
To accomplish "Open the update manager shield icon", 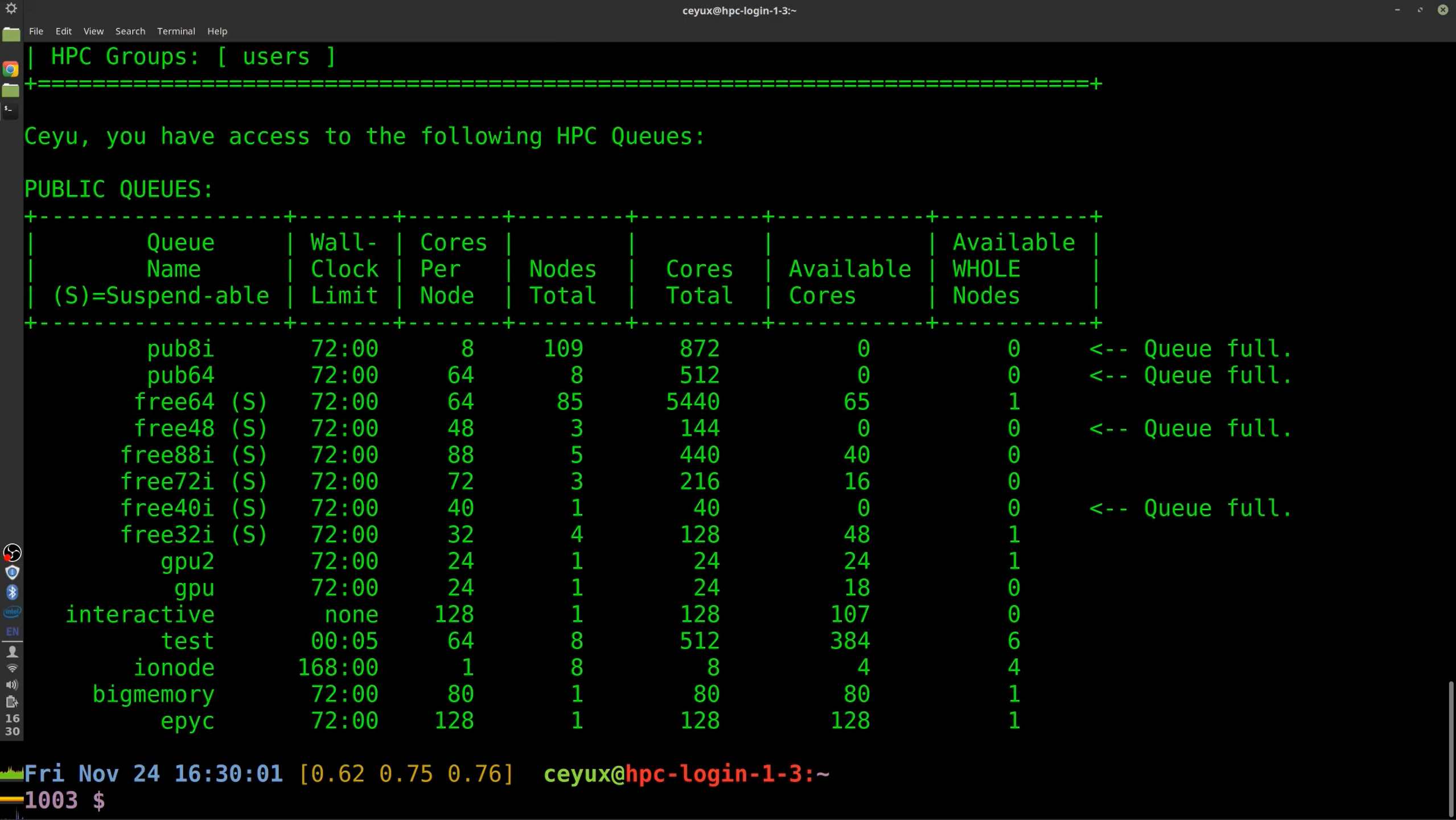I will pos(12,572).
